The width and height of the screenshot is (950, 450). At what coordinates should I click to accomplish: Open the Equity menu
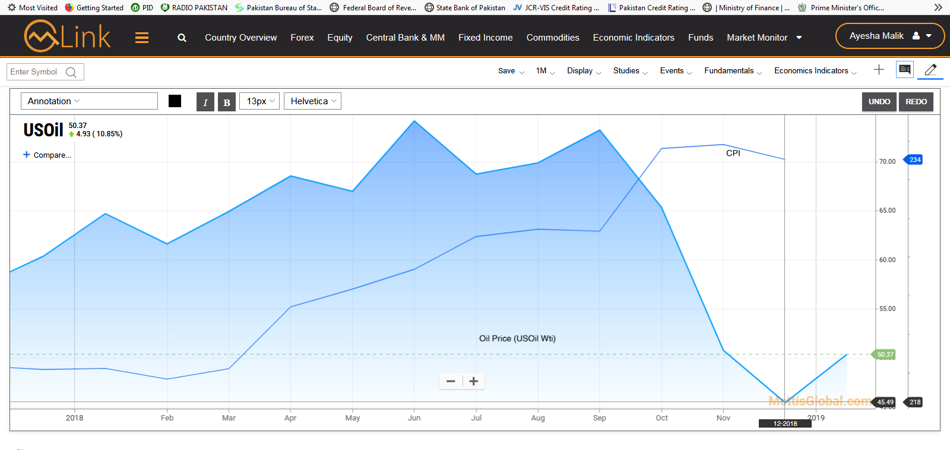click(x=340, y=38)
